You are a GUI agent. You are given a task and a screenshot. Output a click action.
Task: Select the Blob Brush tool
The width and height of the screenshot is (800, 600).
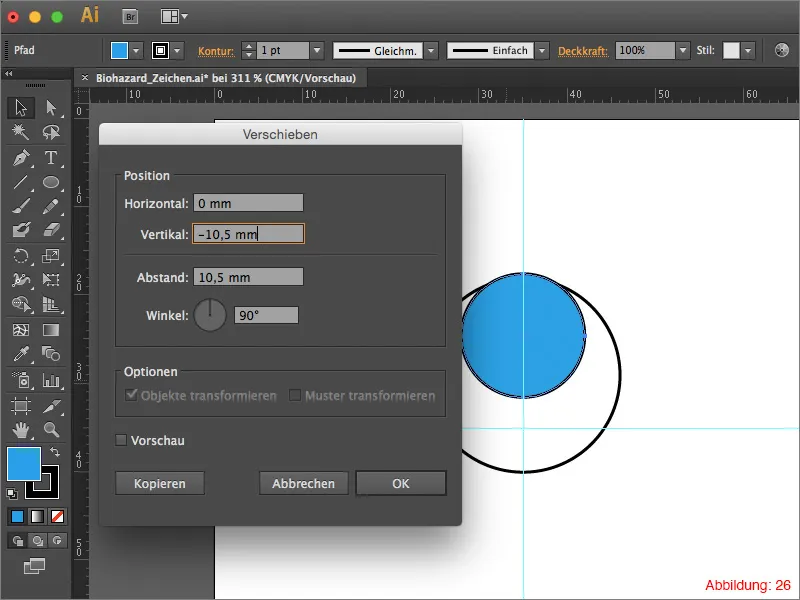(x=21, y=230)
